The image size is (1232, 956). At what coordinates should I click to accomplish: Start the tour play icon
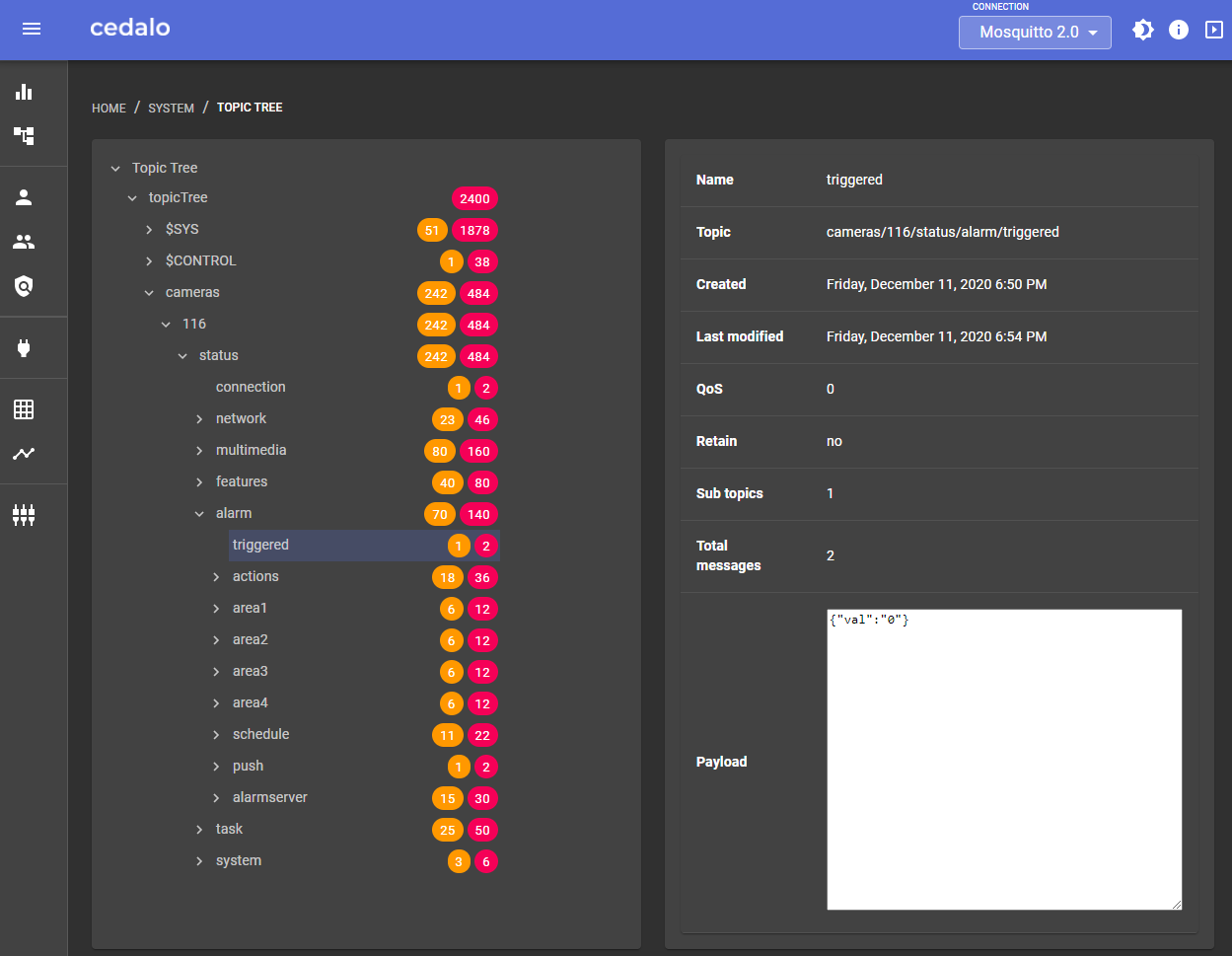click(1214, 30)
